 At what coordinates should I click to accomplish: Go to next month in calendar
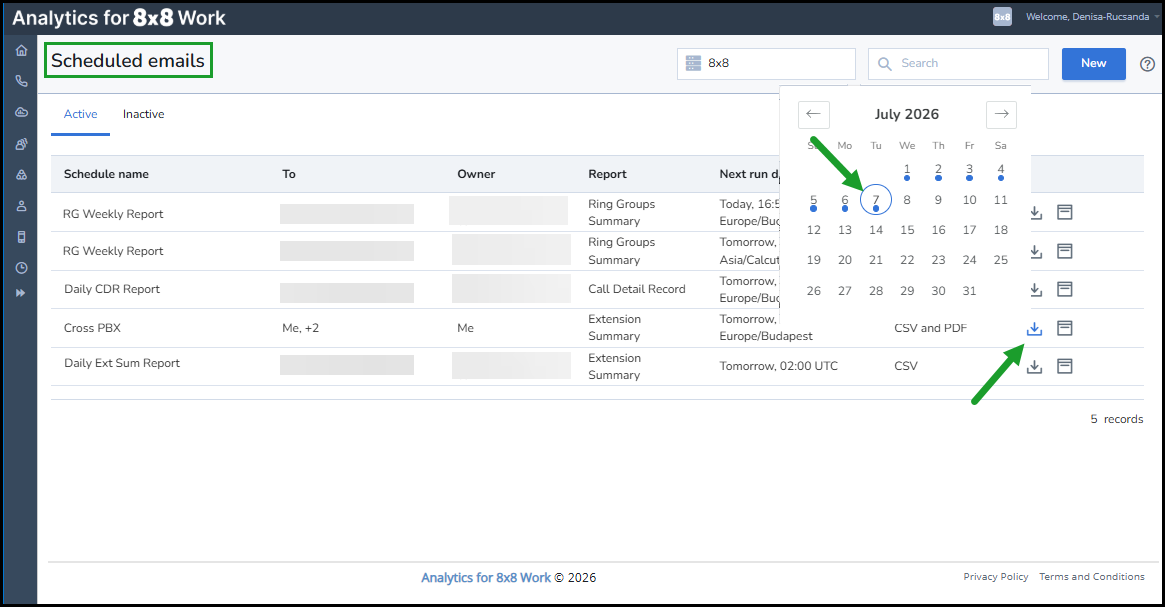[x=1002, y=114]
